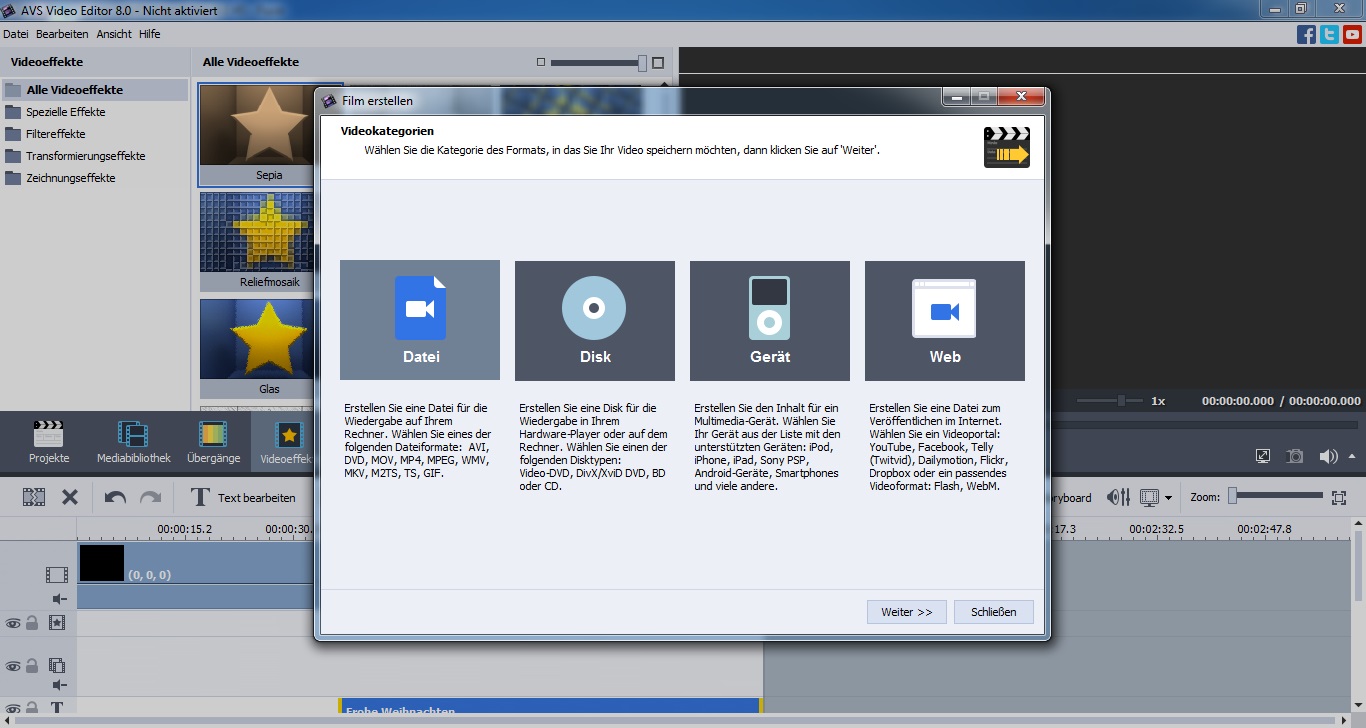The height and width of the screenshot is (728, 1366).
Task: Open the audio mixer icon
Action: point(1118,497)
